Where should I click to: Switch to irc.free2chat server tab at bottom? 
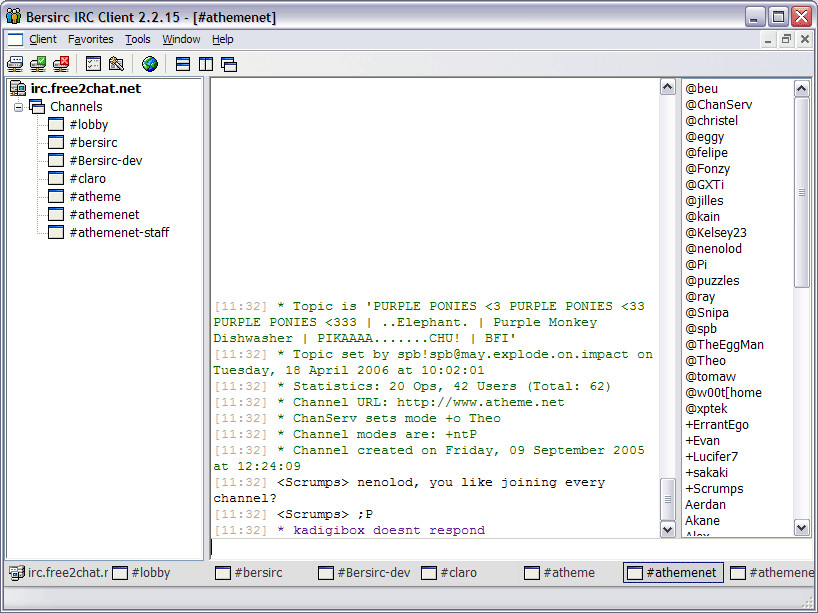point(58,573)
